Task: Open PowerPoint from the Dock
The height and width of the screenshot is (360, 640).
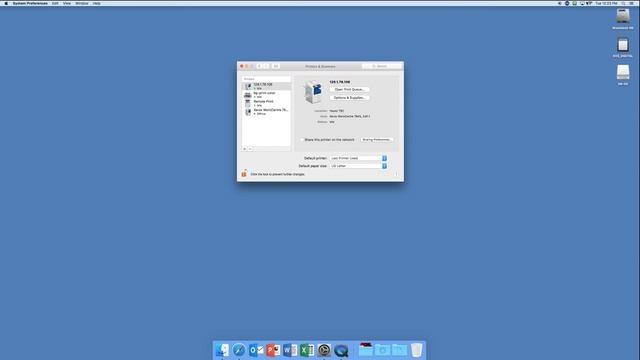Action: point(273,350)
